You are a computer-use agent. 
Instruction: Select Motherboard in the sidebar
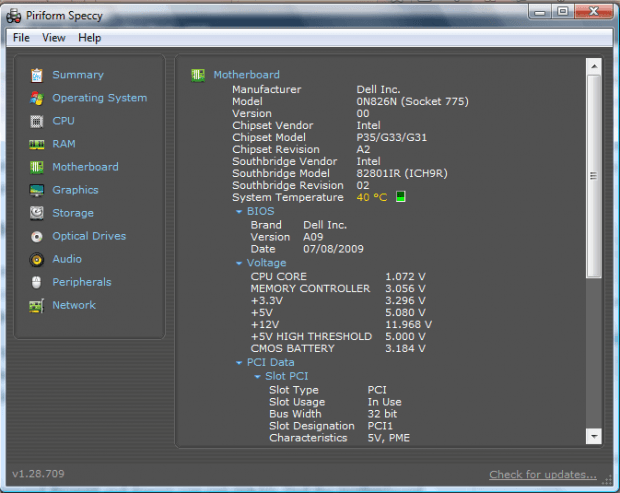coord(85,167)
